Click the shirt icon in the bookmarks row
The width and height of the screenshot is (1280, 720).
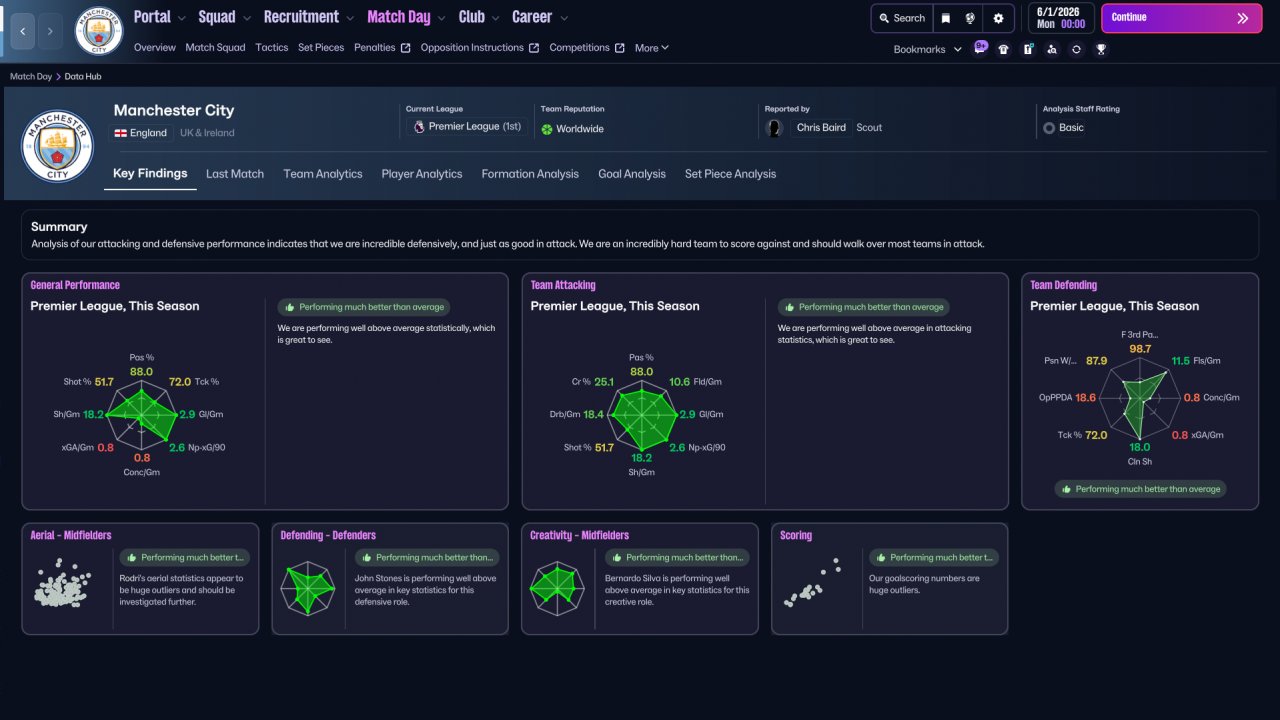coord(1004,49)
